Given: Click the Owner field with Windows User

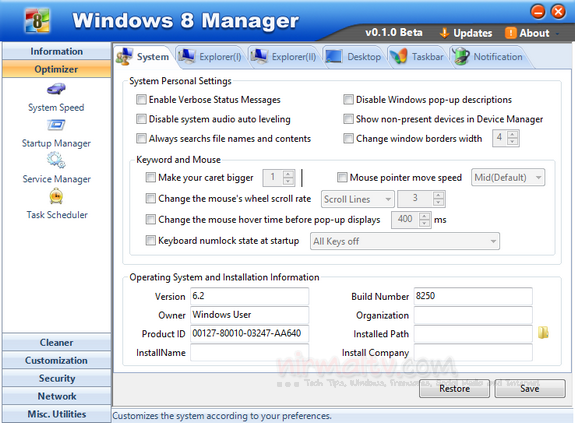Looking at the screenshot, I should click(249, 315).
